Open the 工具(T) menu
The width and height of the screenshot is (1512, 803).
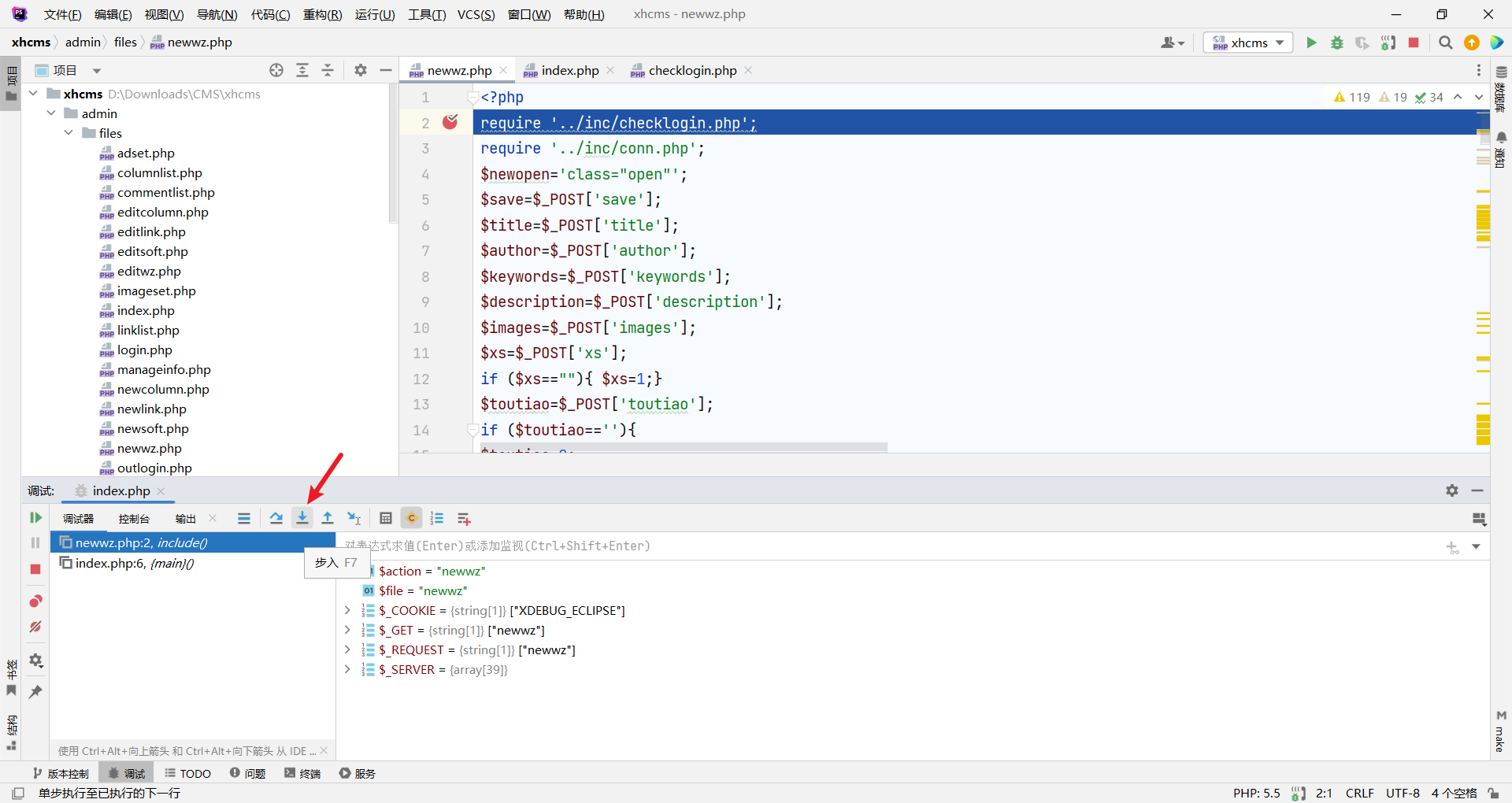coord(427,14)
